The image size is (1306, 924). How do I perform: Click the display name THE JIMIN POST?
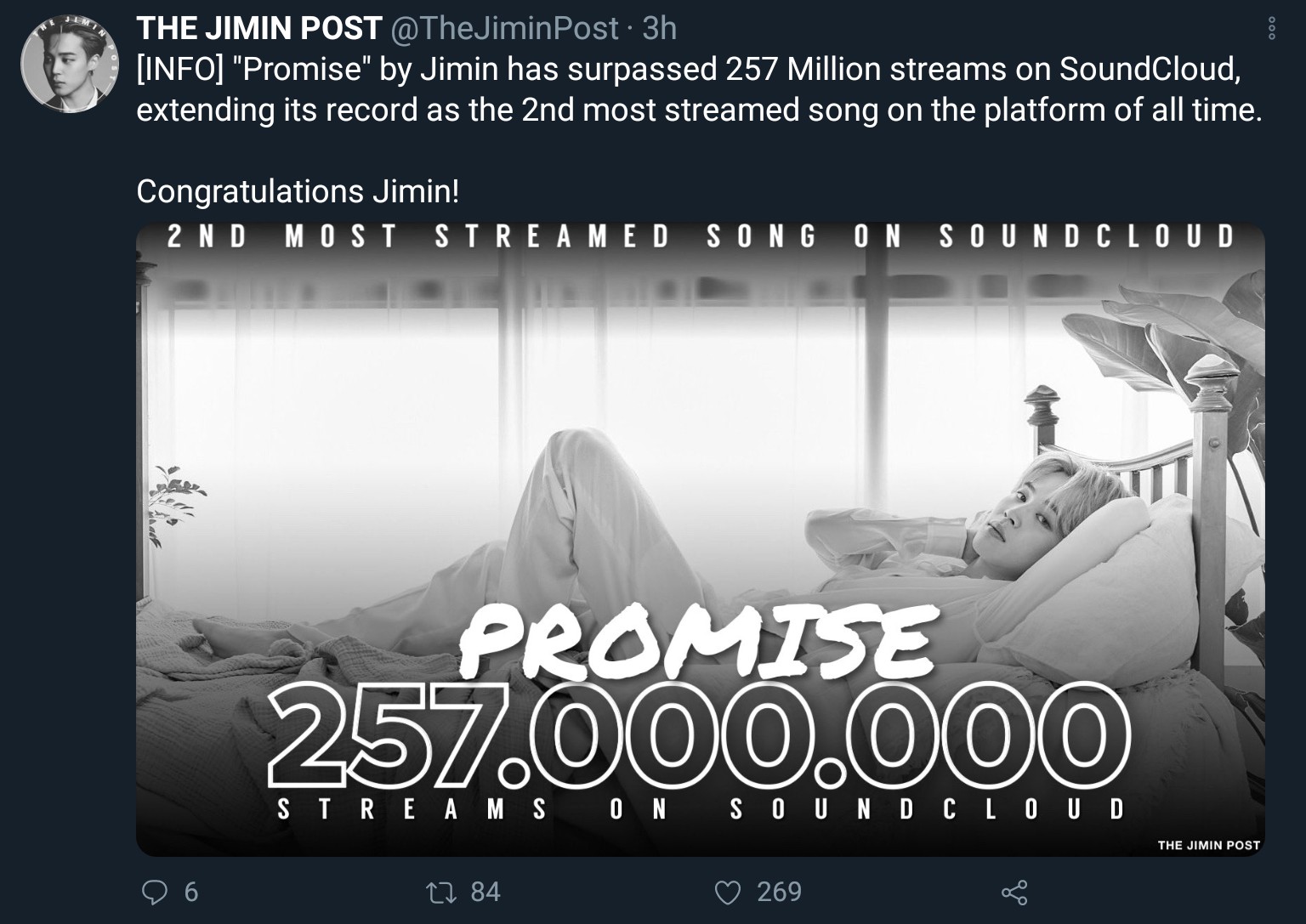pos(258,29)
